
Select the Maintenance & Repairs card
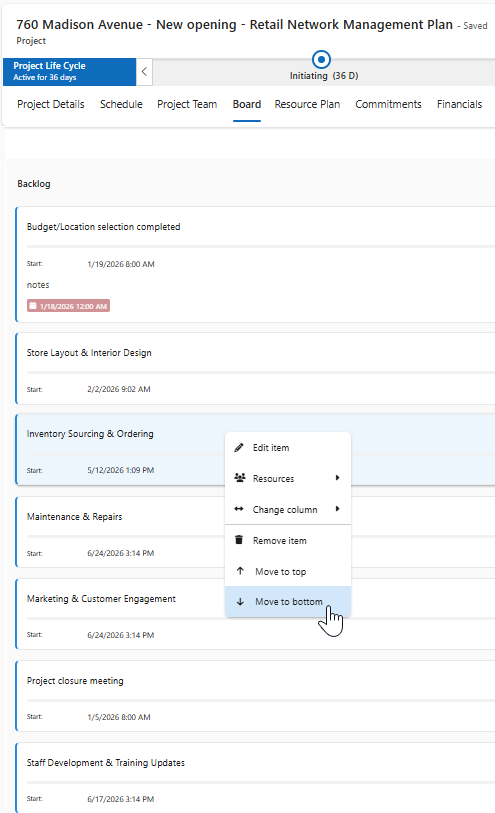coord(120,532)
